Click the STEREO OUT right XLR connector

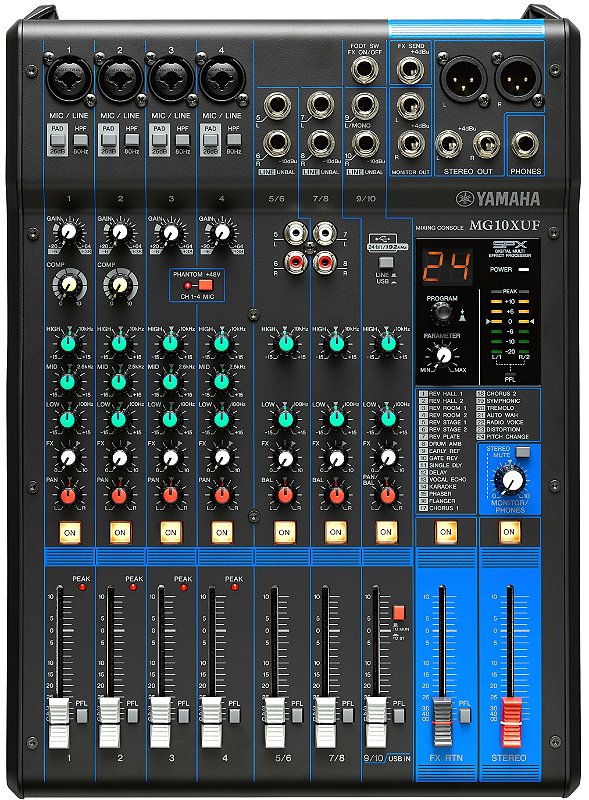tap(518, 77)
